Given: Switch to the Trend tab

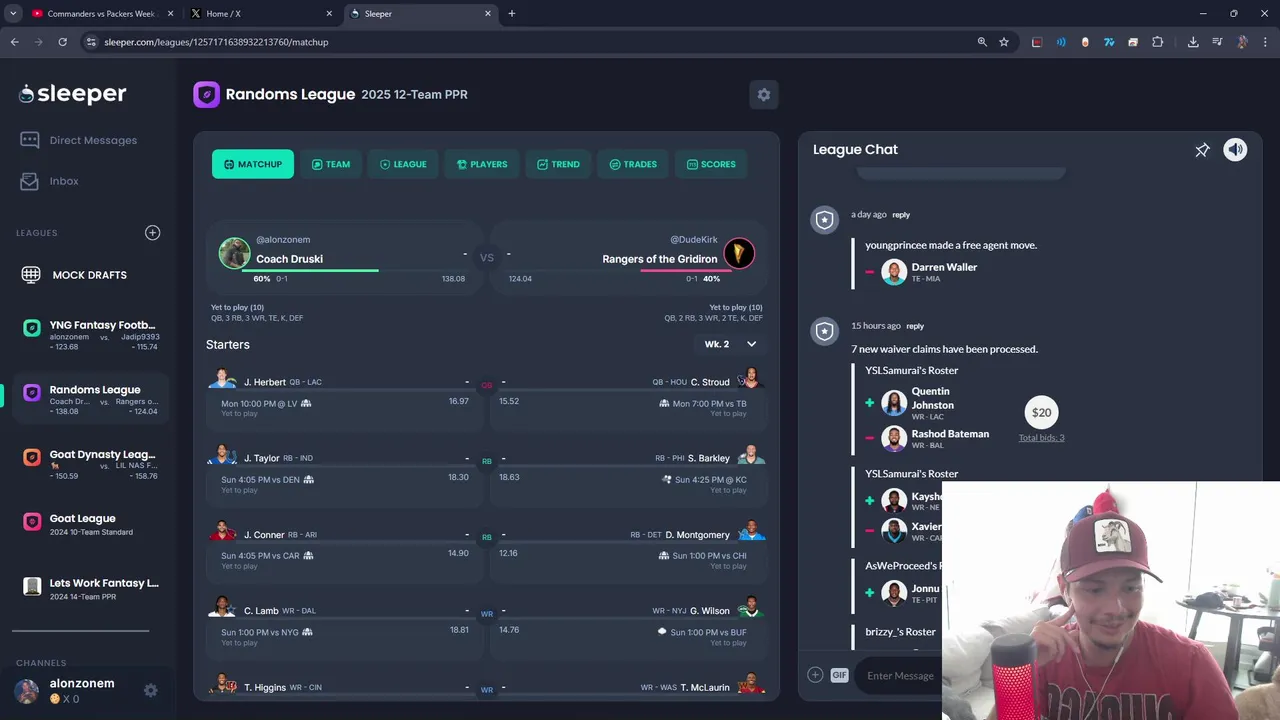Looking at the screenshot, I should (558, 164).
